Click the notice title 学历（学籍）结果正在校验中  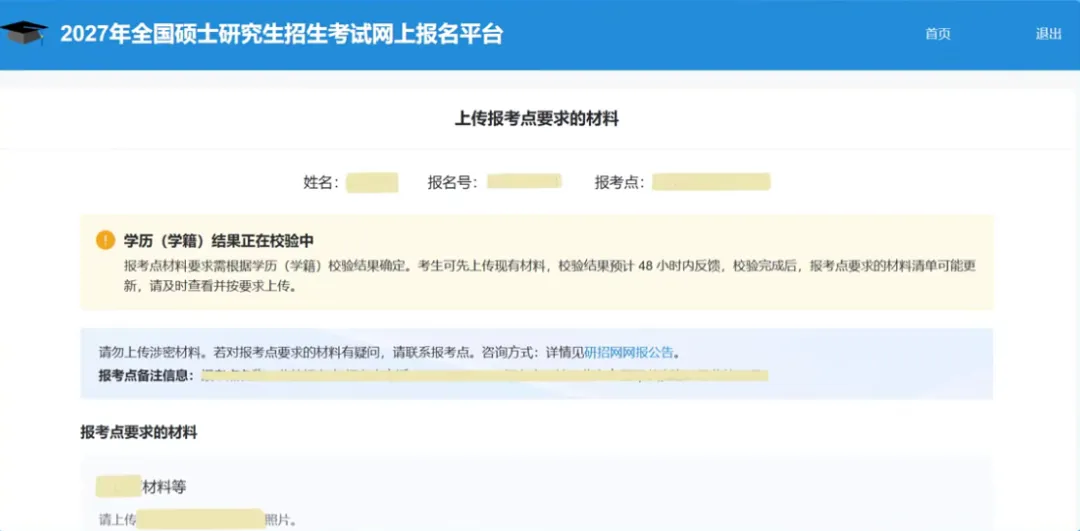(x=218, y=240)
